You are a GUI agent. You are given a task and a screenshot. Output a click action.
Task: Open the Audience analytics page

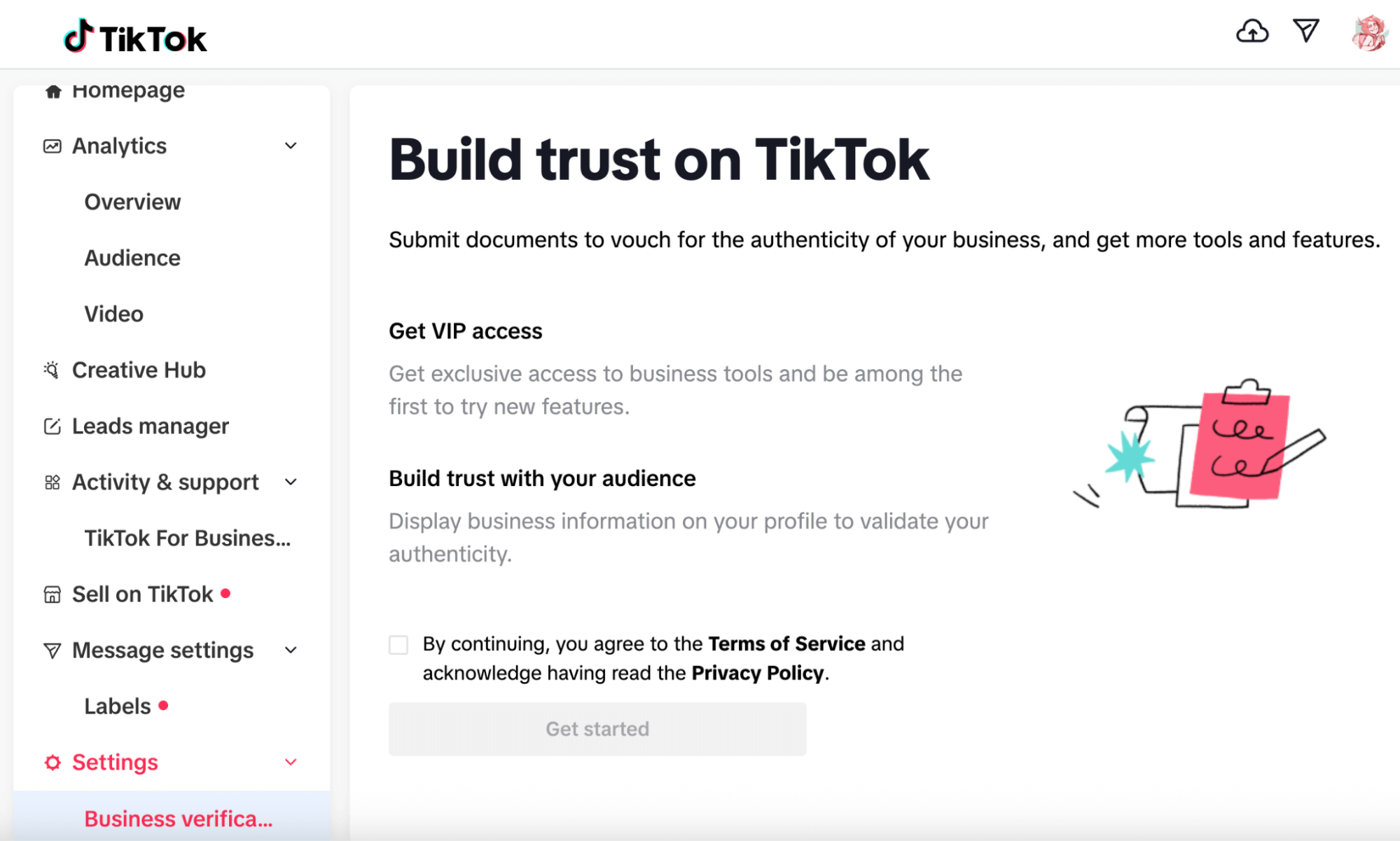(132, 258)
